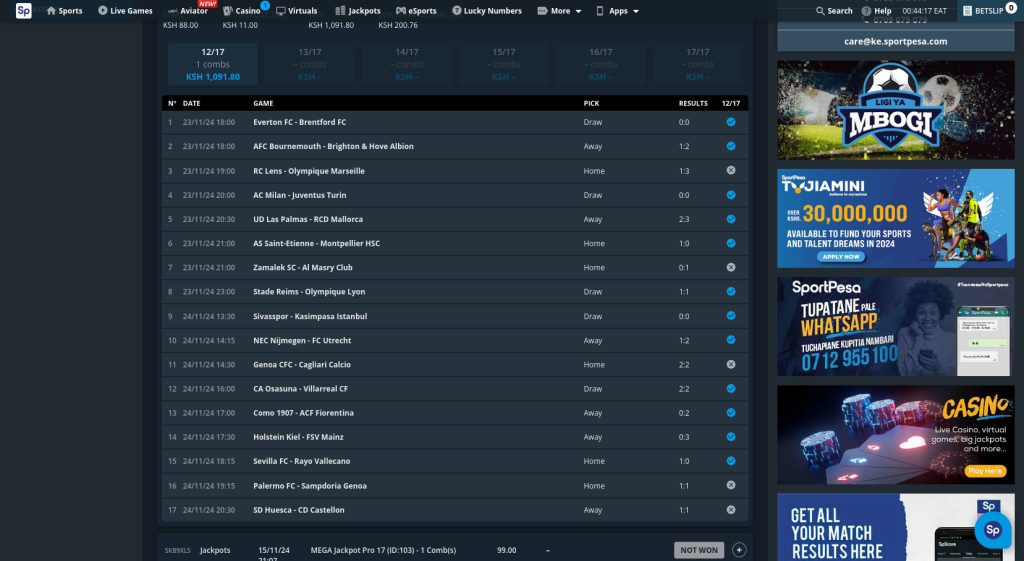Click cross icon for Genoa CFC - Cagliari row

(731, 364)
